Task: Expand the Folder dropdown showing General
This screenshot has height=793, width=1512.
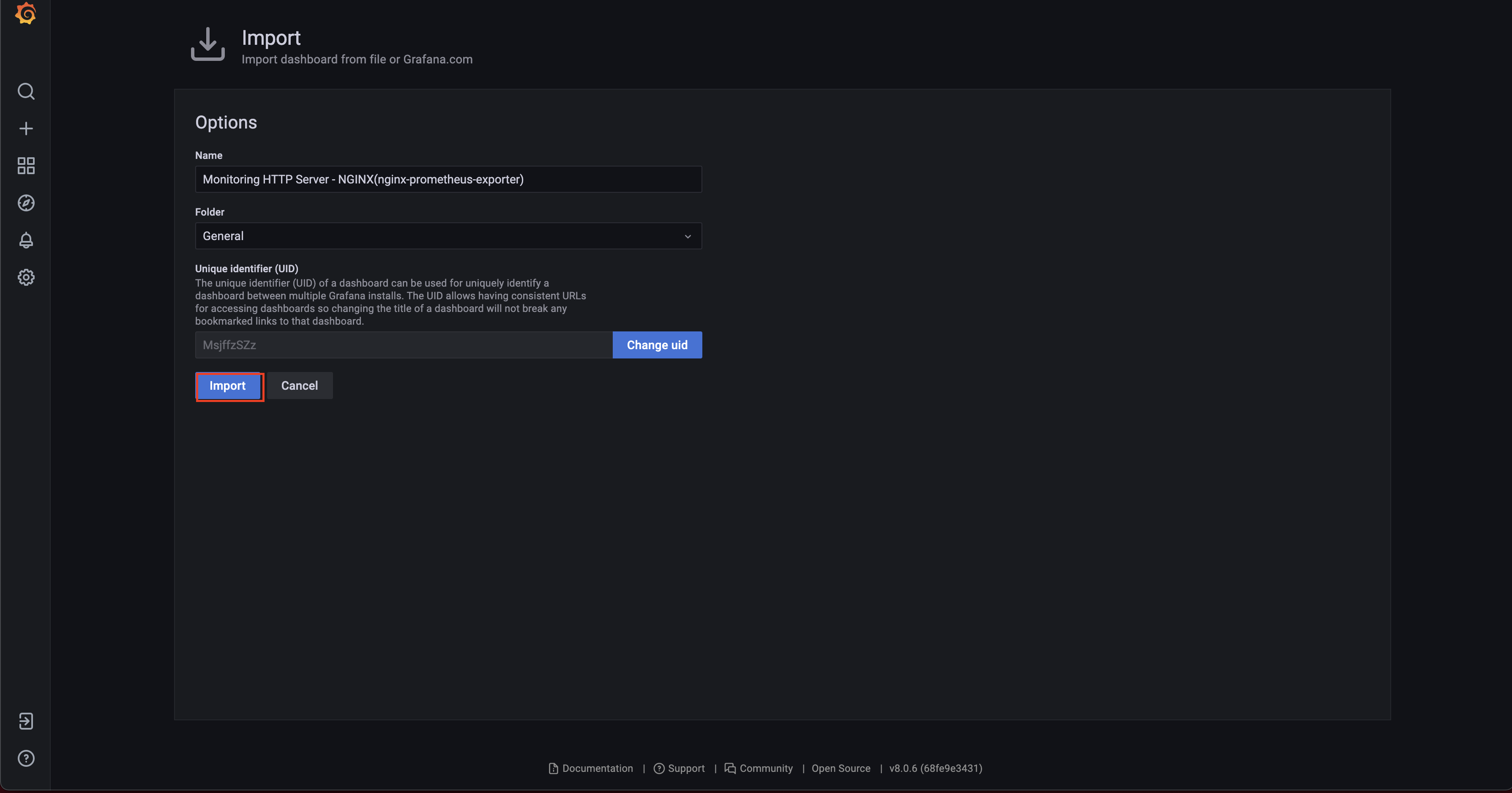Action: click(x=440, y=236)
